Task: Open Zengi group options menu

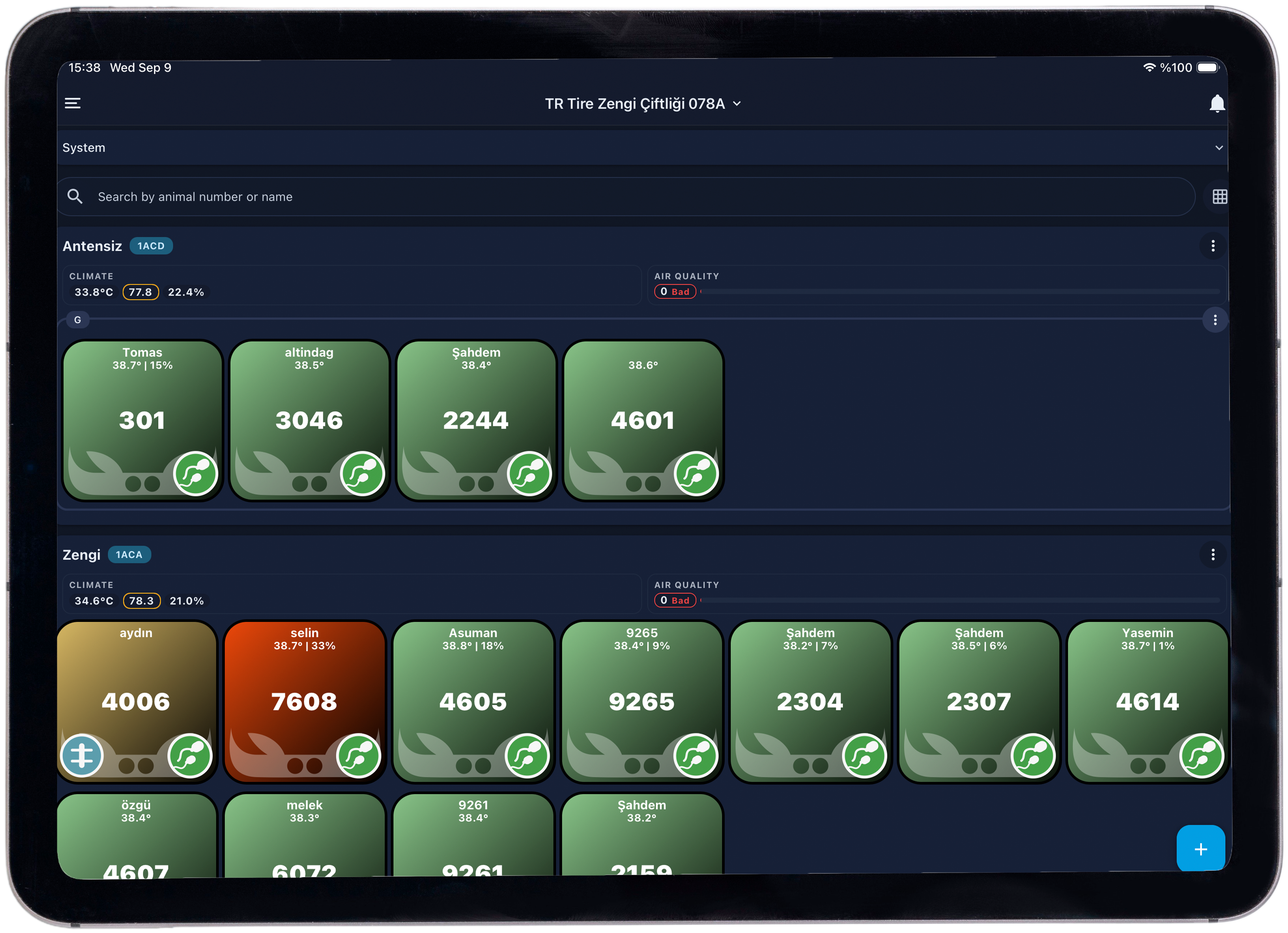Action: 1212,555
